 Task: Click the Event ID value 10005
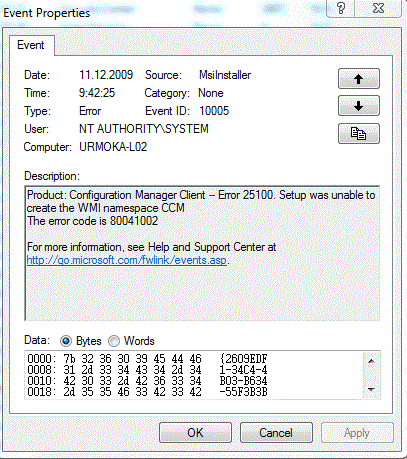pyautogui.click(x=214, y=111)
